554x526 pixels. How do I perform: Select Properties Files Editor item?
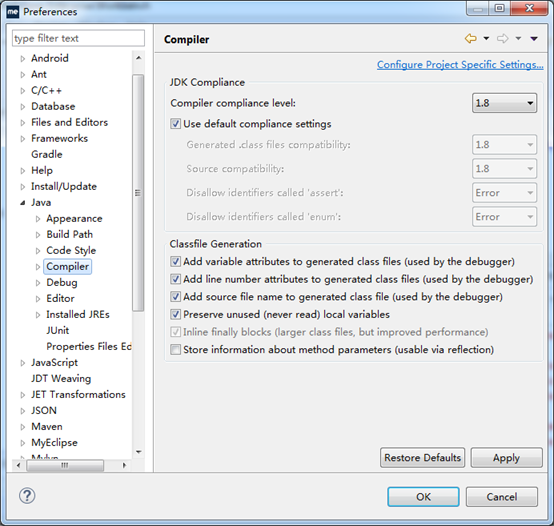[x=89, y=347]
